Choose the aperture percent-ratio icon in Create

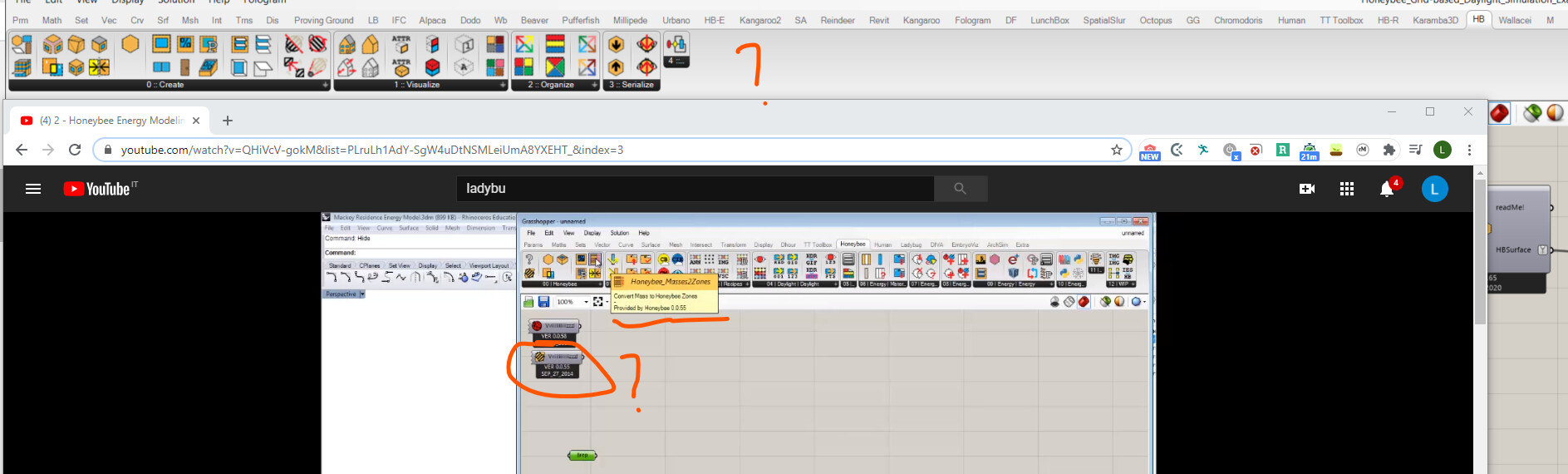coord(184,43)
